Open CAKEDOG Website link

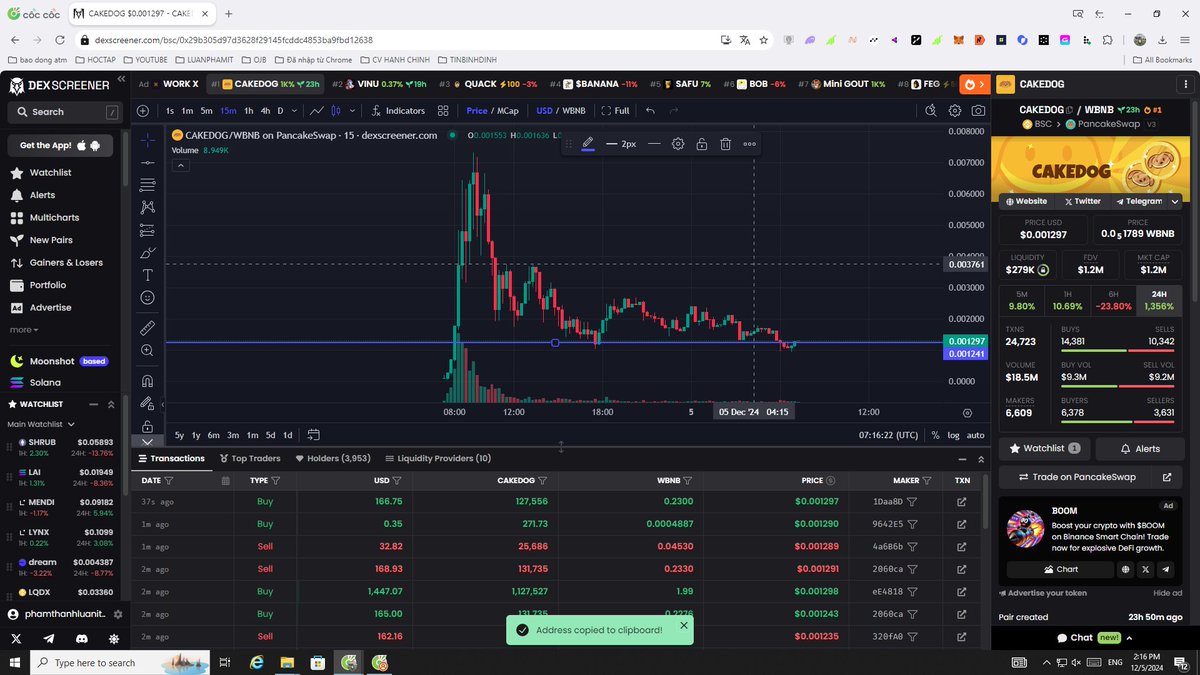(x=1026, y=201)
